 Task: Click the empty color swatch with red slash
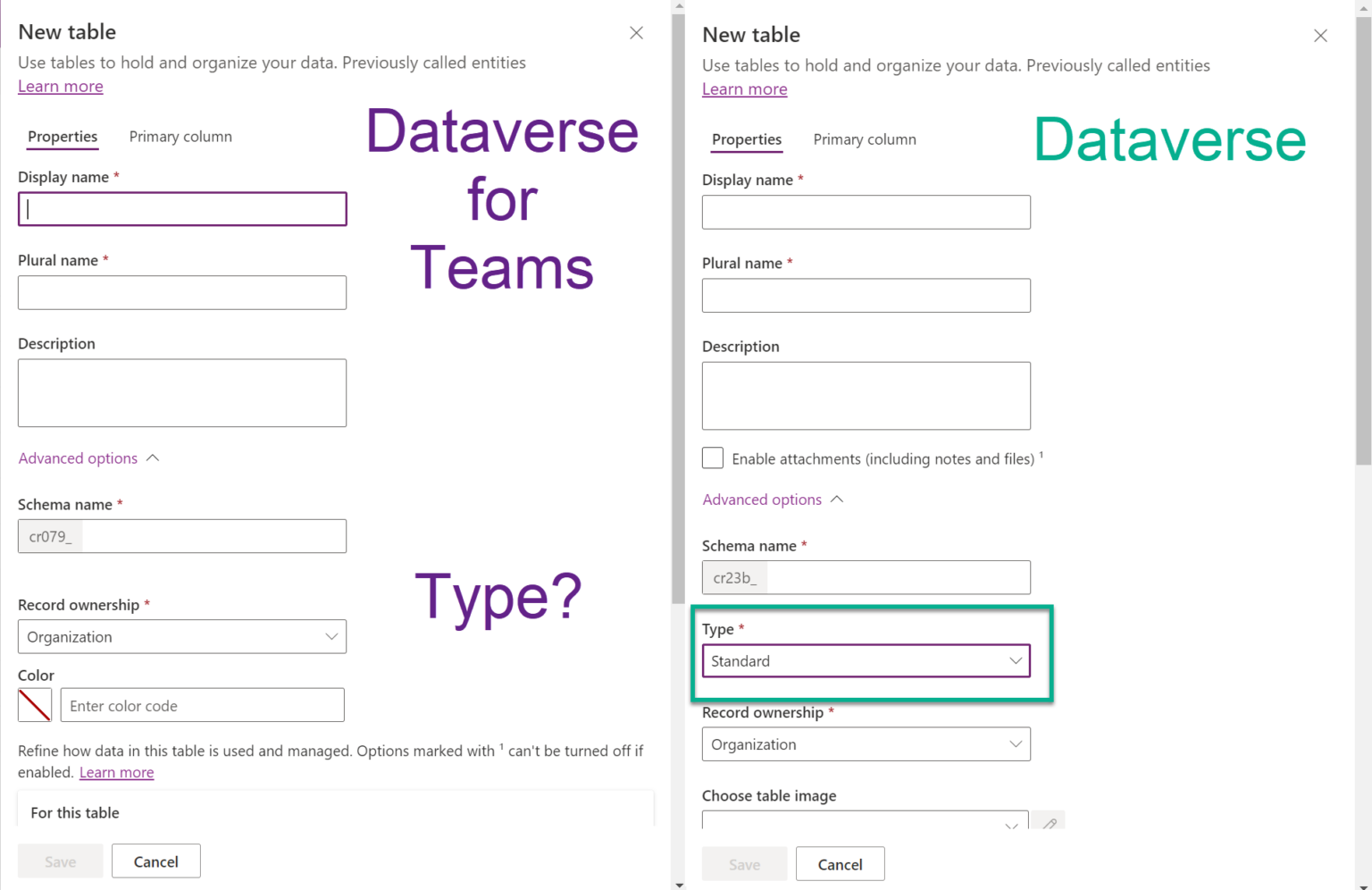click(x=34, y=705)
